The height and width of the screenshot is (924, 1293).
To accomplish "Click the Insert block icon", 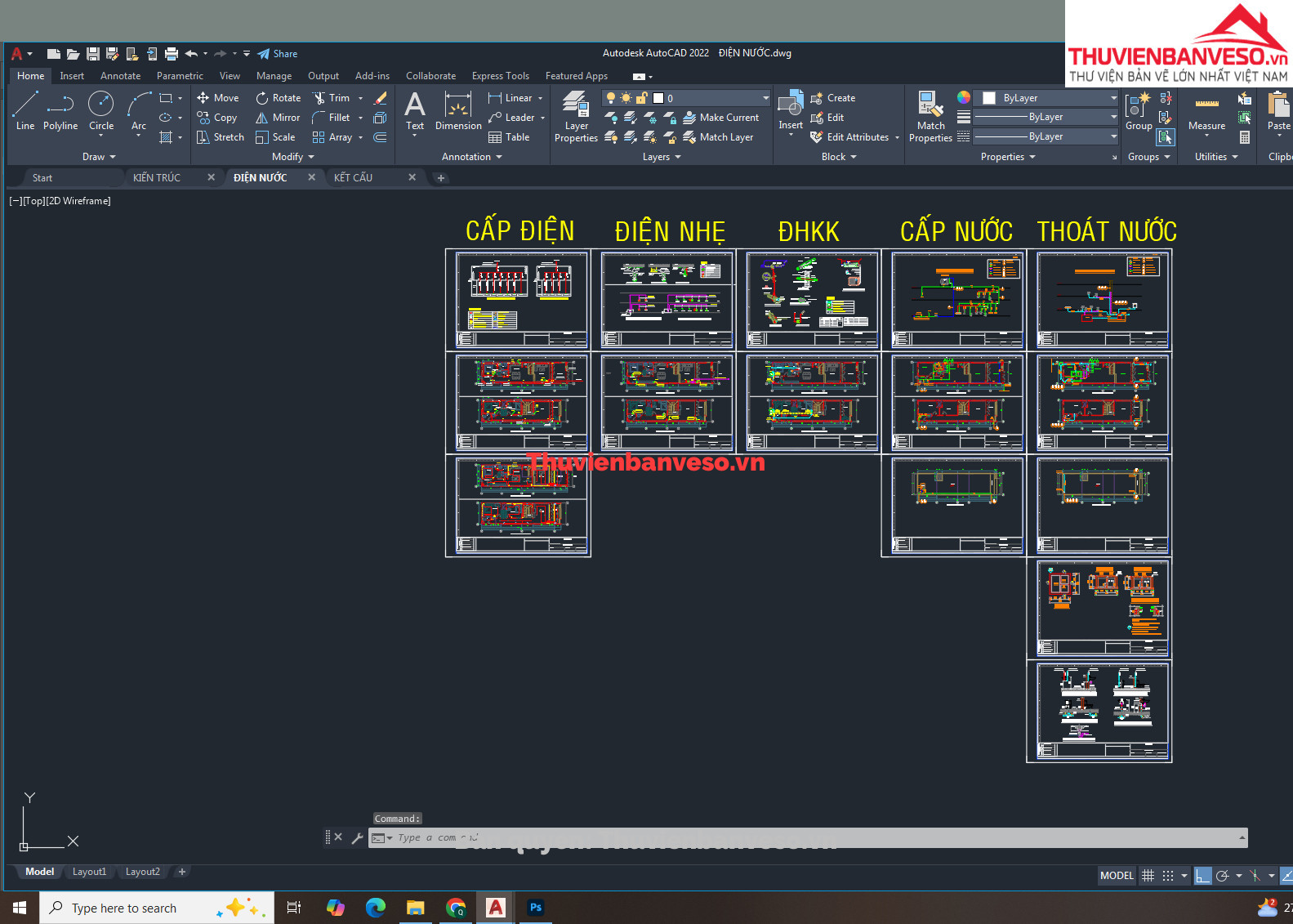I will [x=790, y=110].
